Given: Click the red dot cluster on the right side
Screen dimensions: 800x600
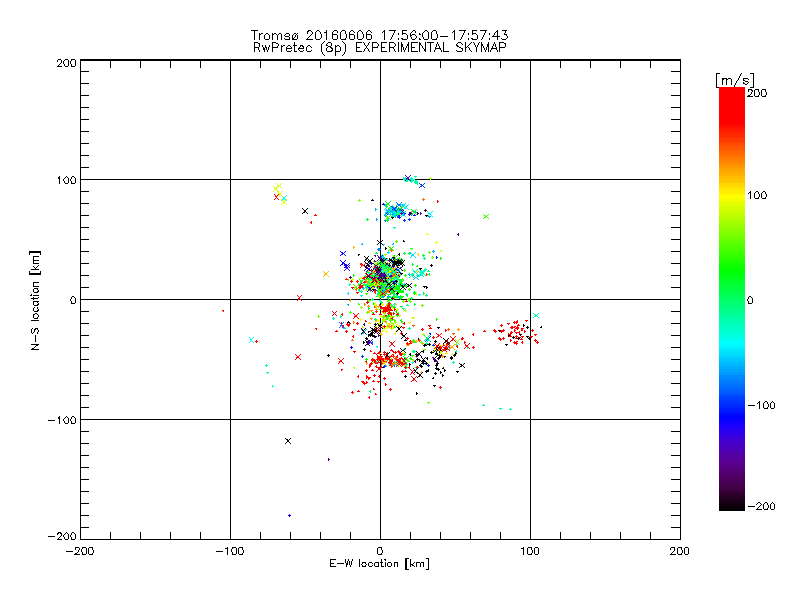Looking at the screenshot, I should click(x=516, y=332).
